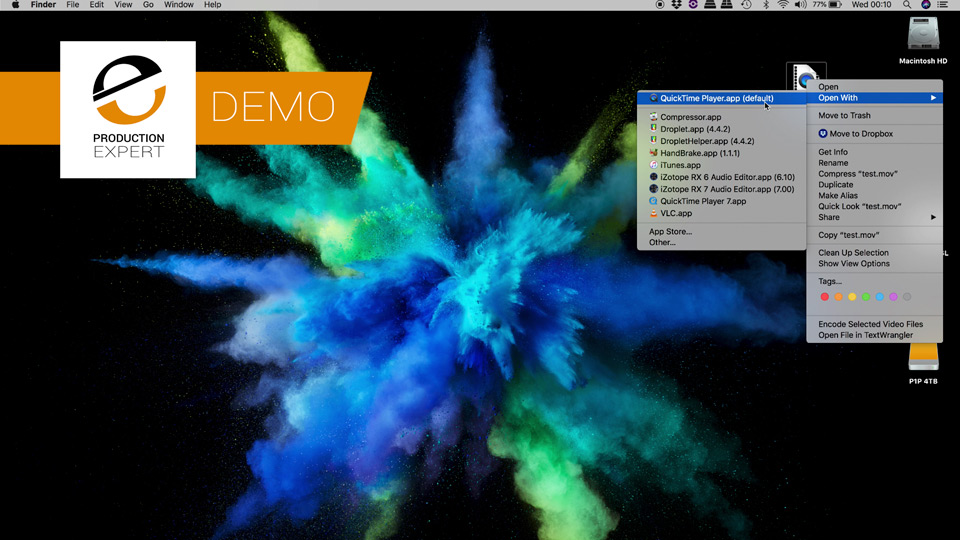
Task: Click the Bluetooth status icon
Action: point(765,4)
